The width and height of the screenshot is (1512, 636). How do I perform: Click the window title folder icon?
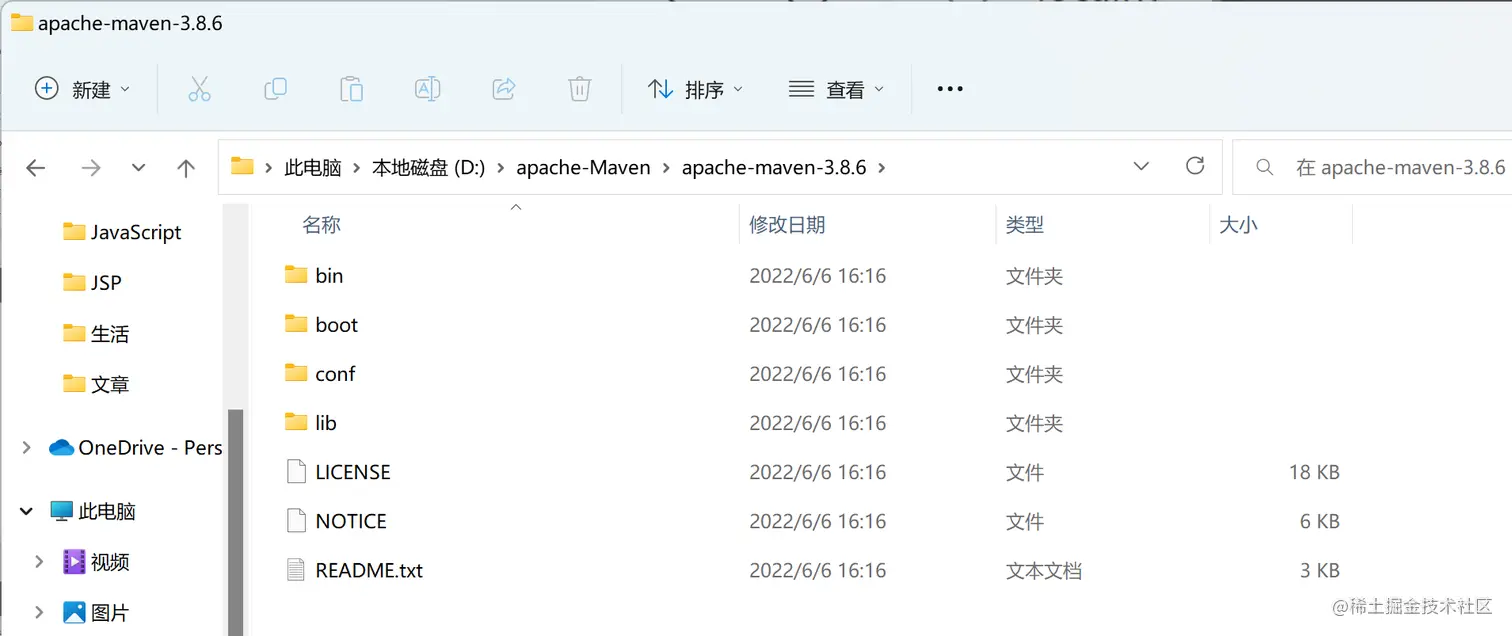click(x=21, y=22)
